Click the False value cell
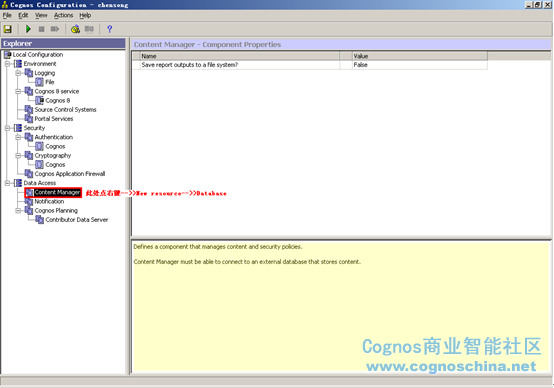554x388 pixels. coord(420,65)
